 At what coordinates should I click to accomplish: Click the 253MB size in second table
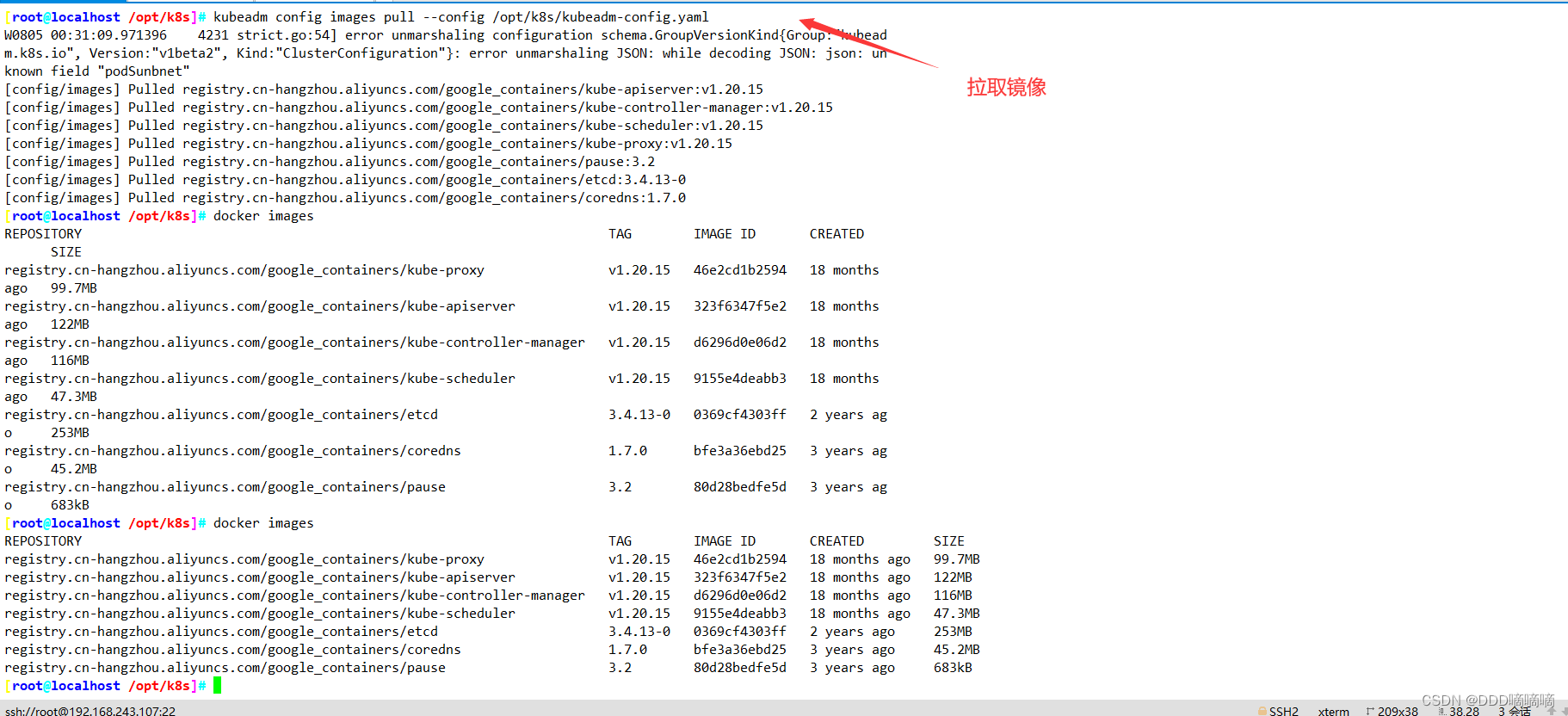tap(953, 631)
